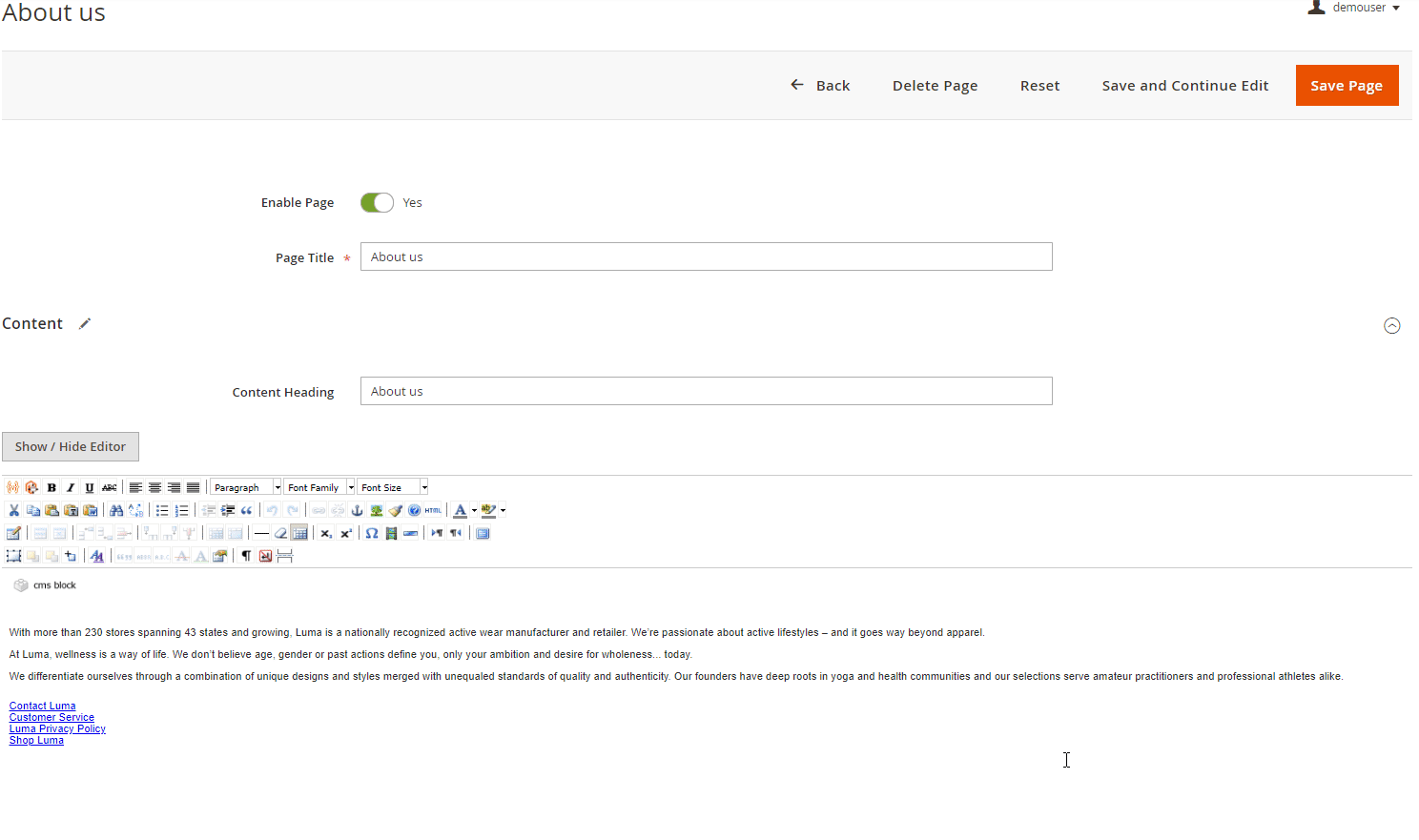Open the HTML source editor
1419x840 pixels.
coord(433,510)
